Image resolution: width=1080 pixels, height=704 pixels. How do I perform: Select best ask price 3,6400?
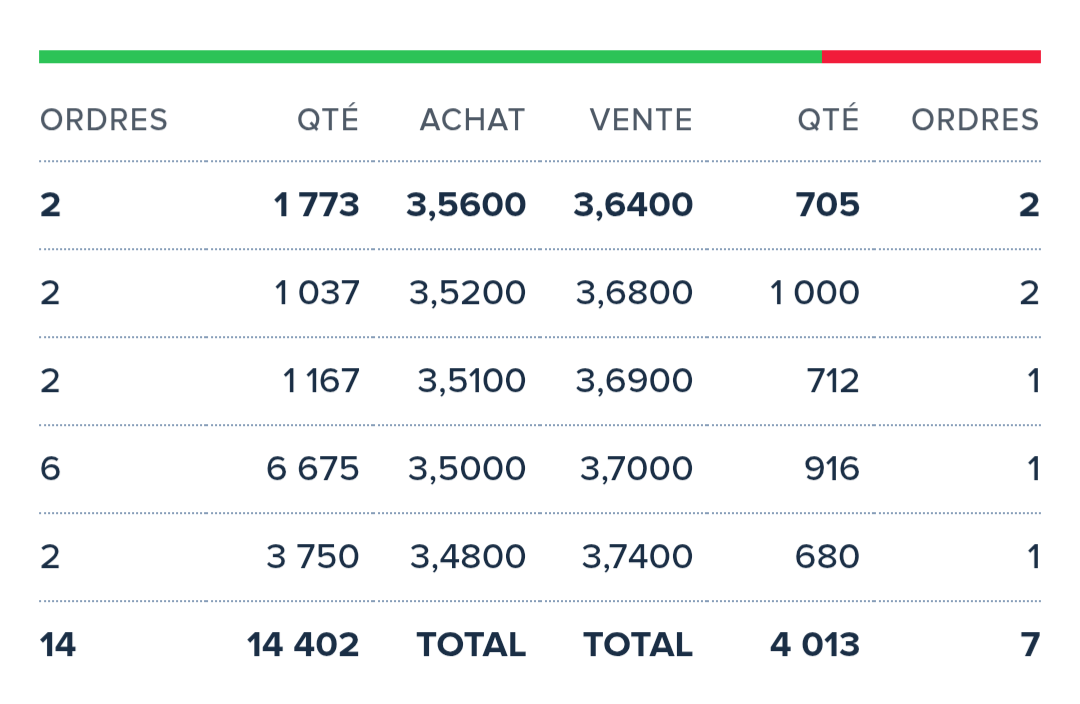click(633, 205)
